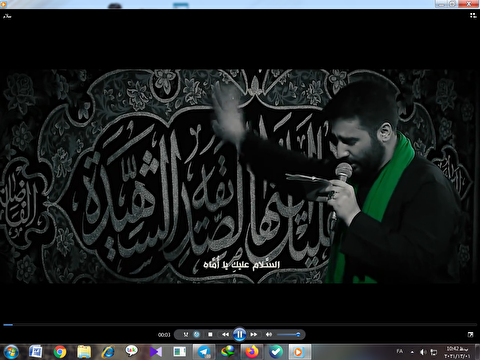
Task: Launch Google Chrome from the taskbar
Action: [x=60, y=352]
